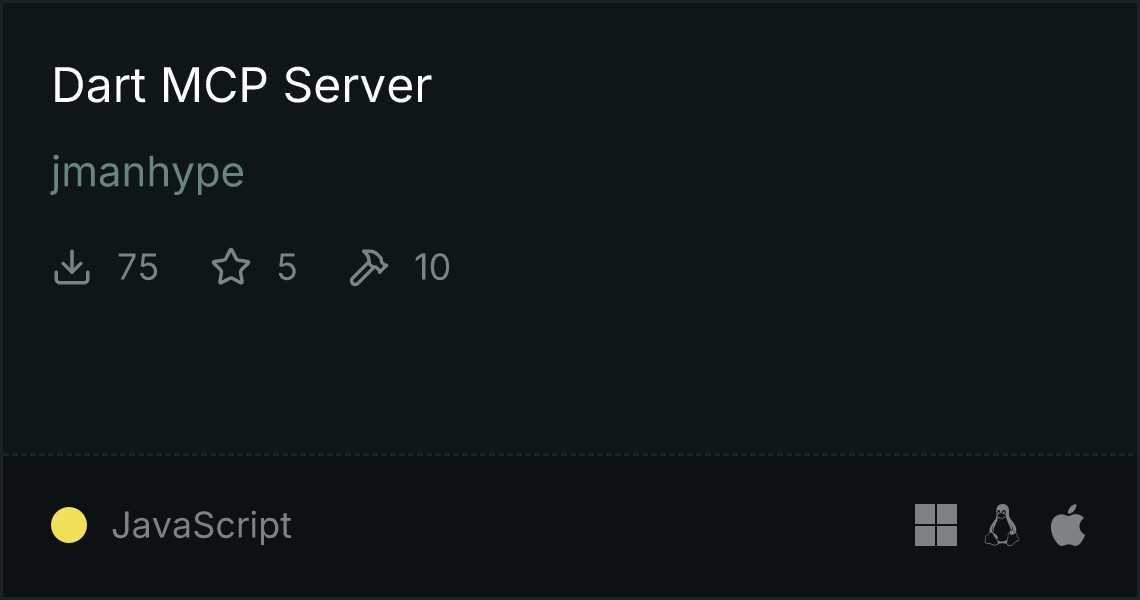The width and height of the screenshot is (1140, 600).
Task: Click the download arrow icon
Action: click(x=72, y=267)
